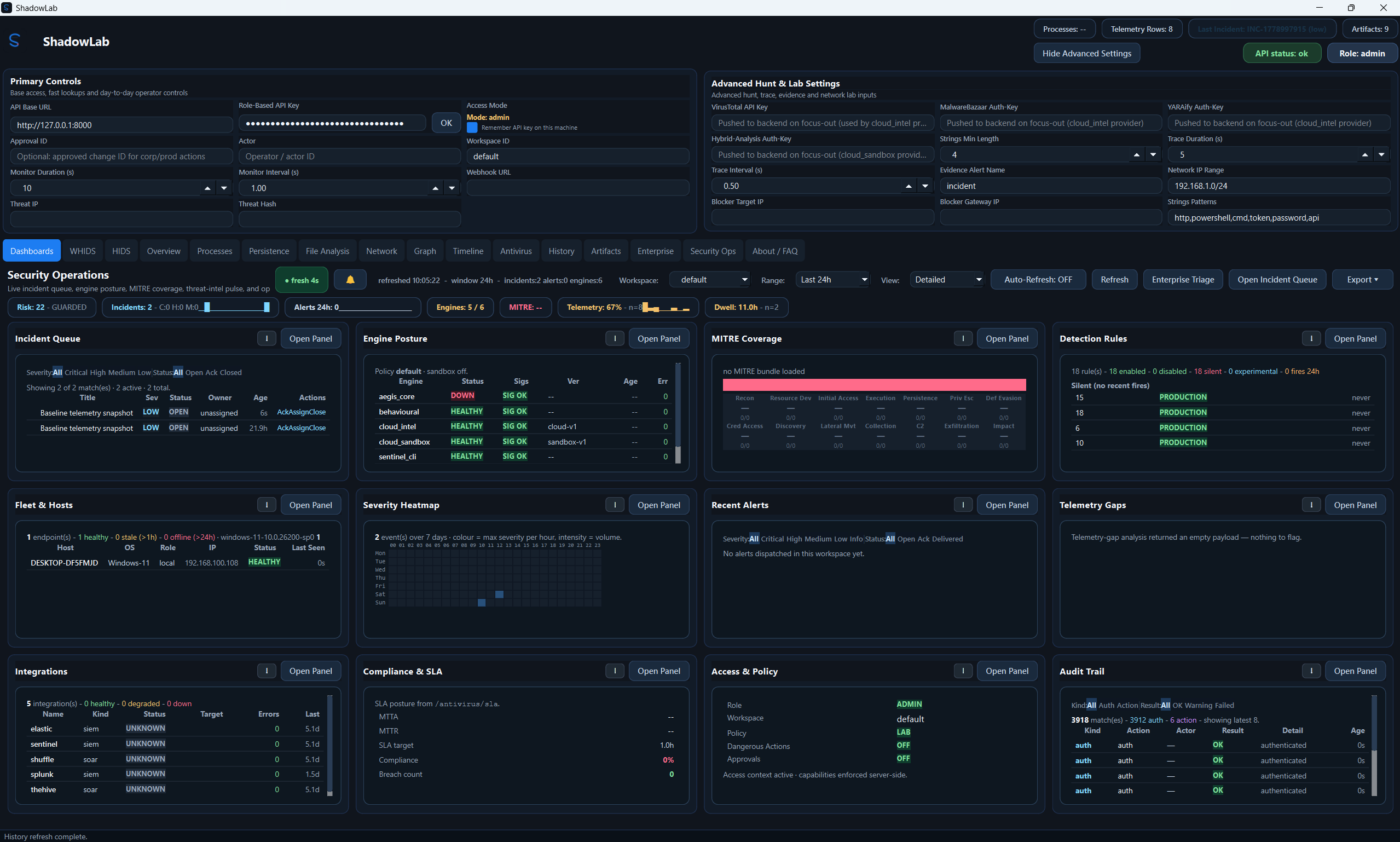1400x842 pixels.
Task: Click Open Incident Queue button
Action: coord(1277,279)
